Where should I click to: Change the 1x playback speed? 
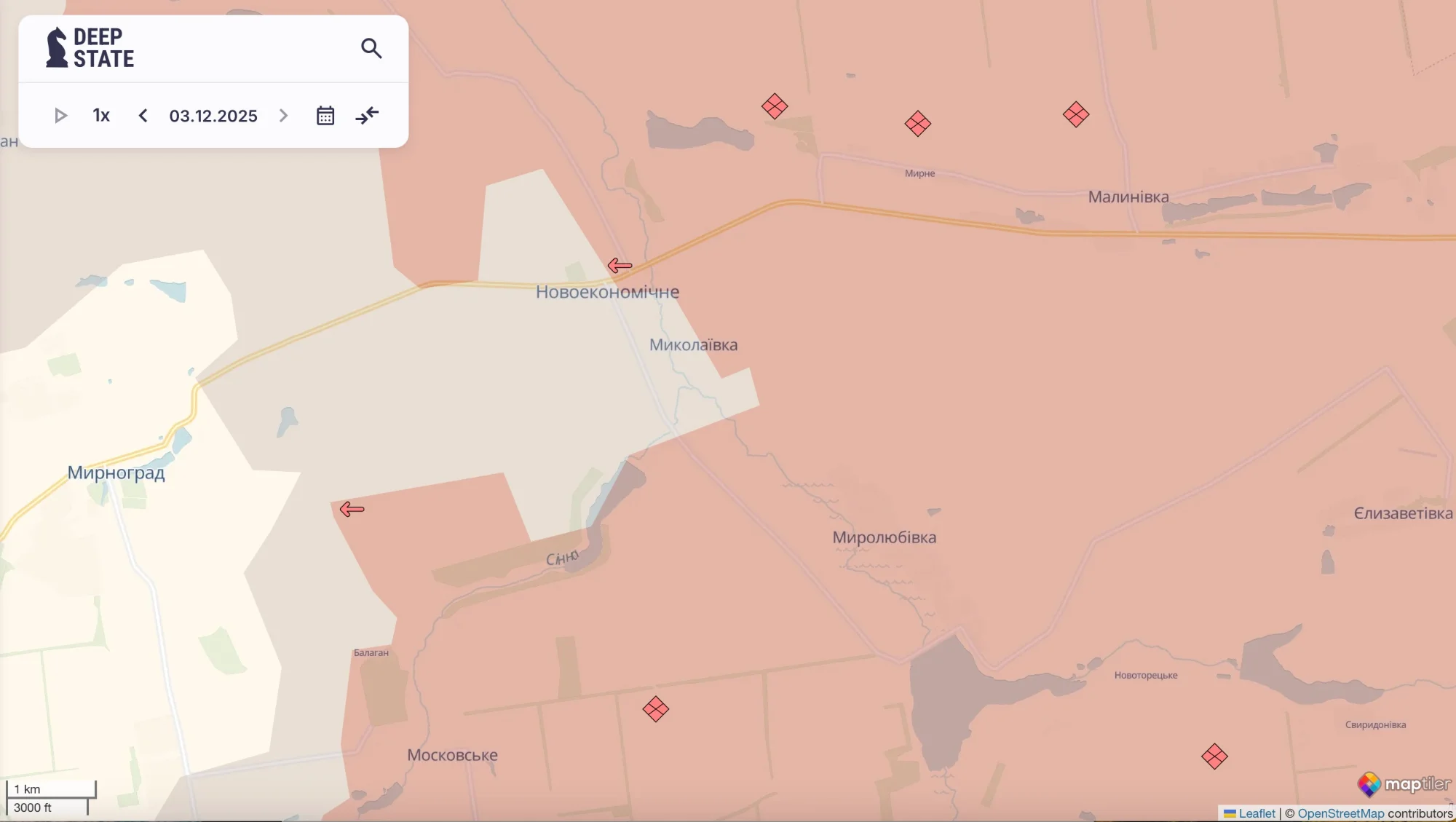pos(101,116)
